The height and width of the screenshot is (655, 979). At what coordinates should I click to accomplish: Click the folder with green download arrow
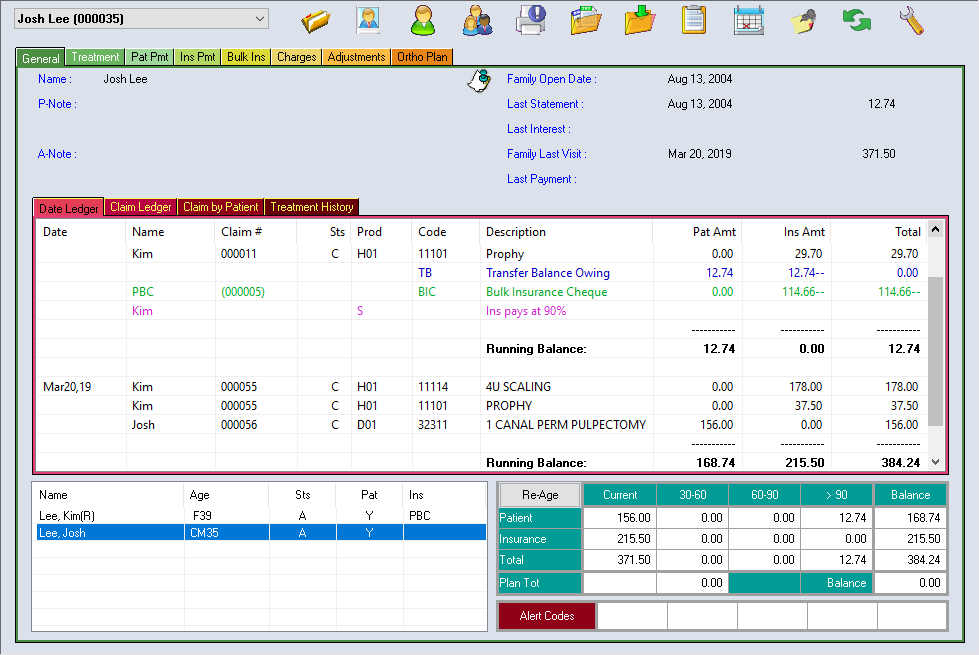pos(640,20)
